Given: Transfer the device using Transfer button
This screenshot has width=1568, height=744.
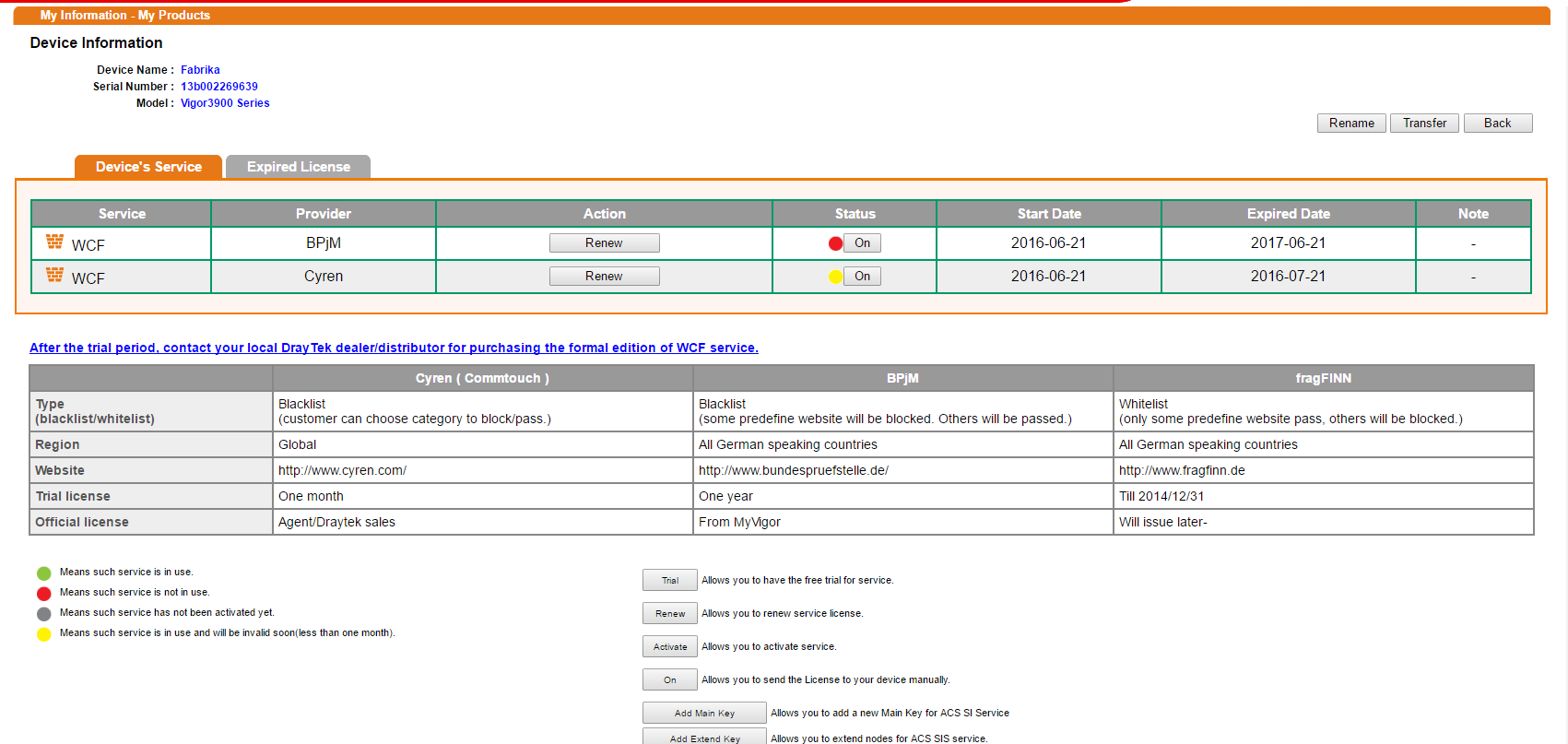Looking at the screenshot, I should coord(1424,123).
